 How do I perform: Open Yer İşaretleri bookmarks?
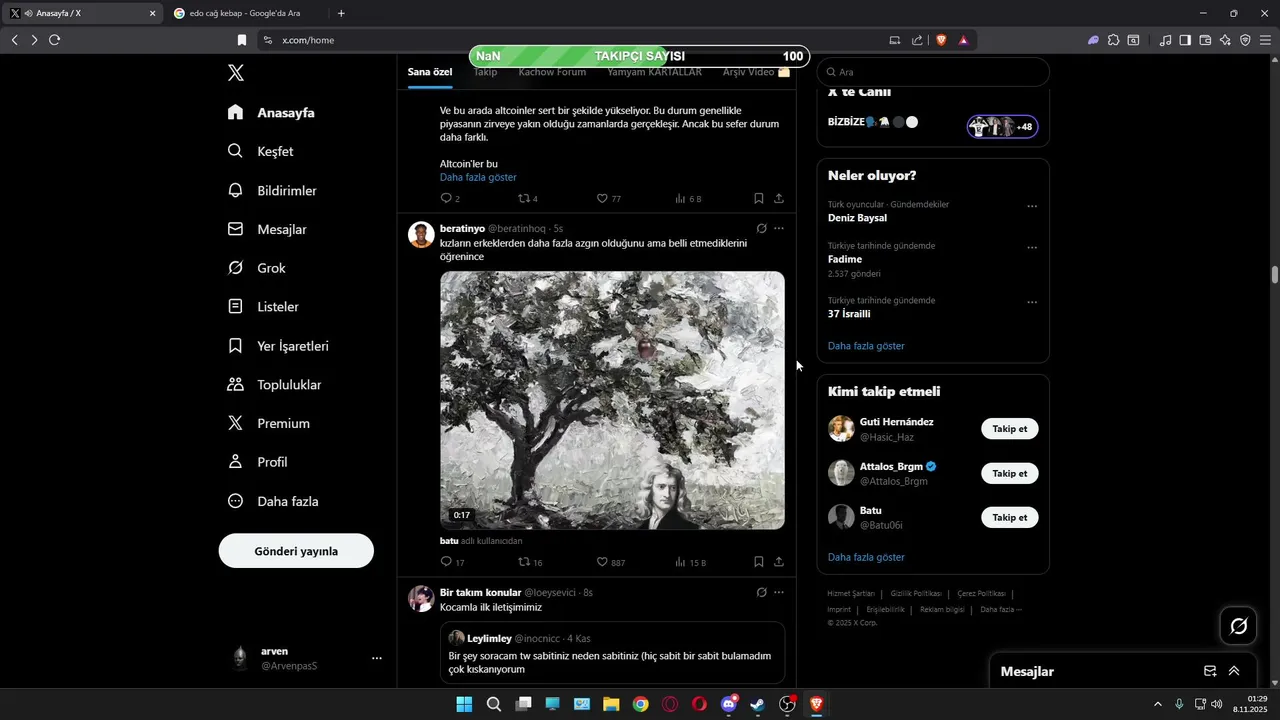278,346
